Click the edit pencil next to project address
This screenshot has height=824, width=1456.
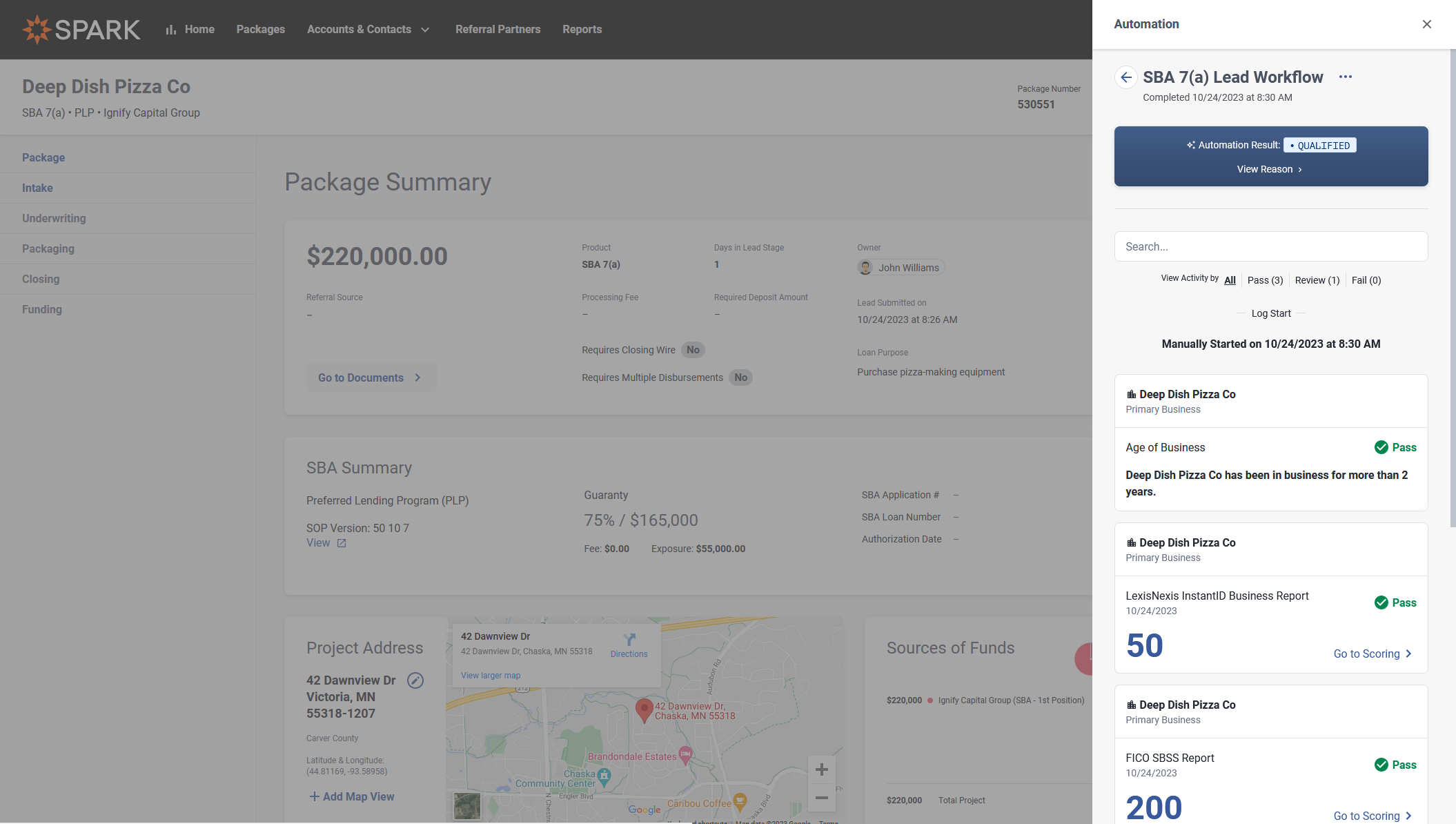pyautogui.click(x=415, y=680)
